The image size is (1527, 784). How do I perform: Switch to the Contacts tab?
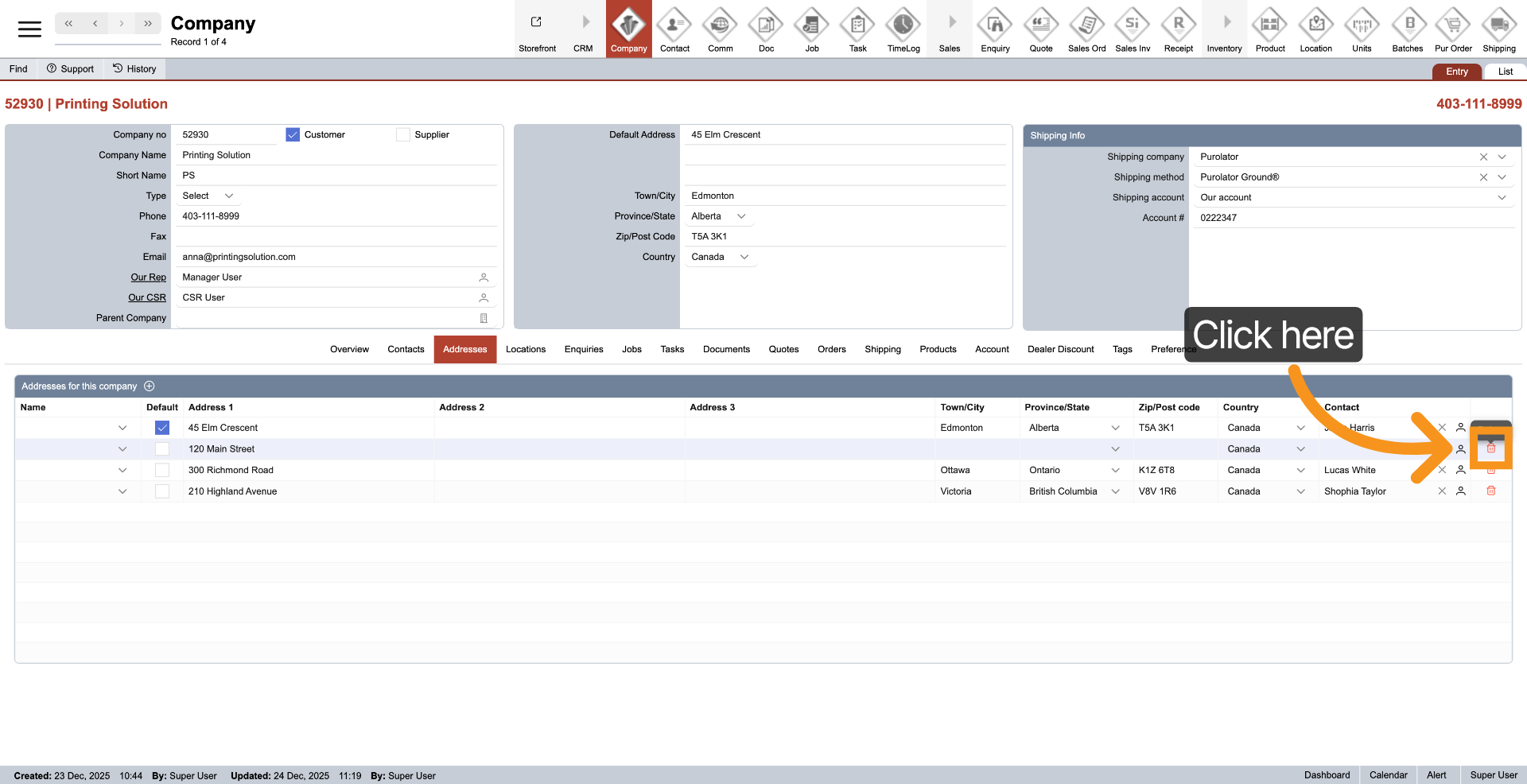pyautogui.click(x=406, y=350)
